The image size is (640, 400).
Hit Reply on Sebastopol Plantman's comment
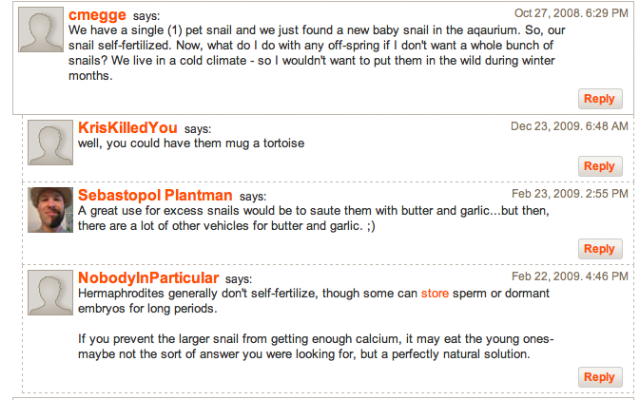(x=599, y=248)
